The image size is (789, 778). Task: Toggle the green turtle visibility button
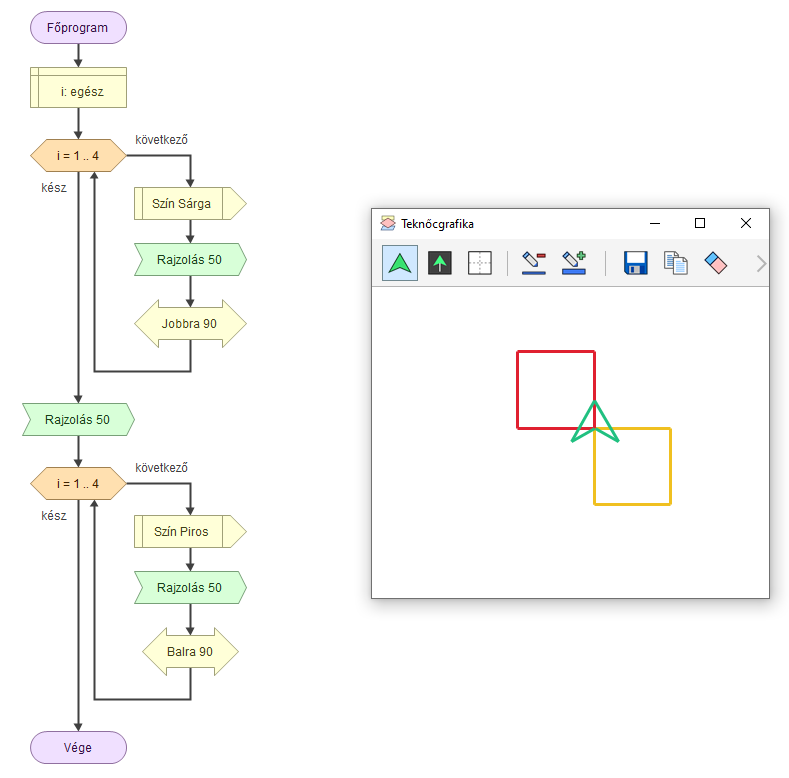point(400,263)
